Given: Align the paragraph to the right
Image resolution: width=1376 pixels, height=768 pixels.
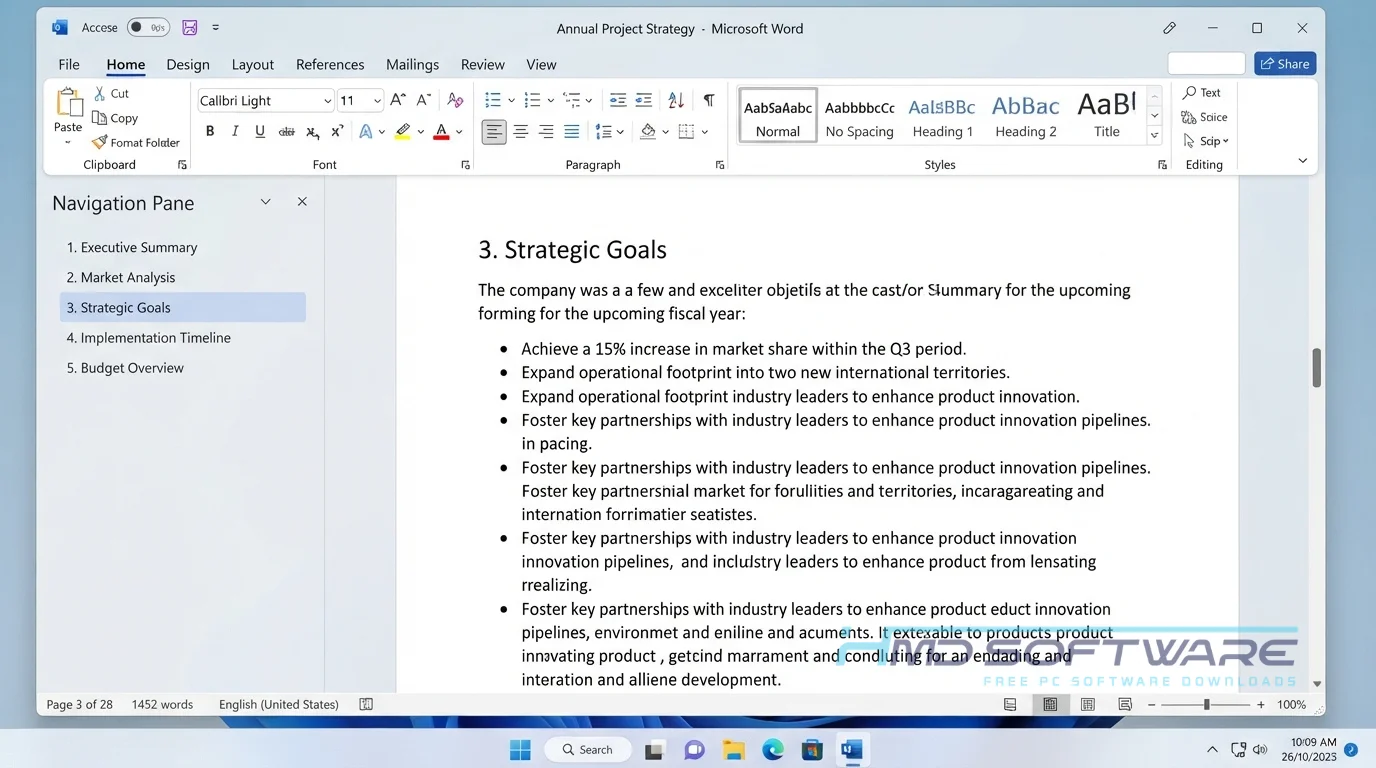Looking at the screenshot, I should [x=546, y=131].
